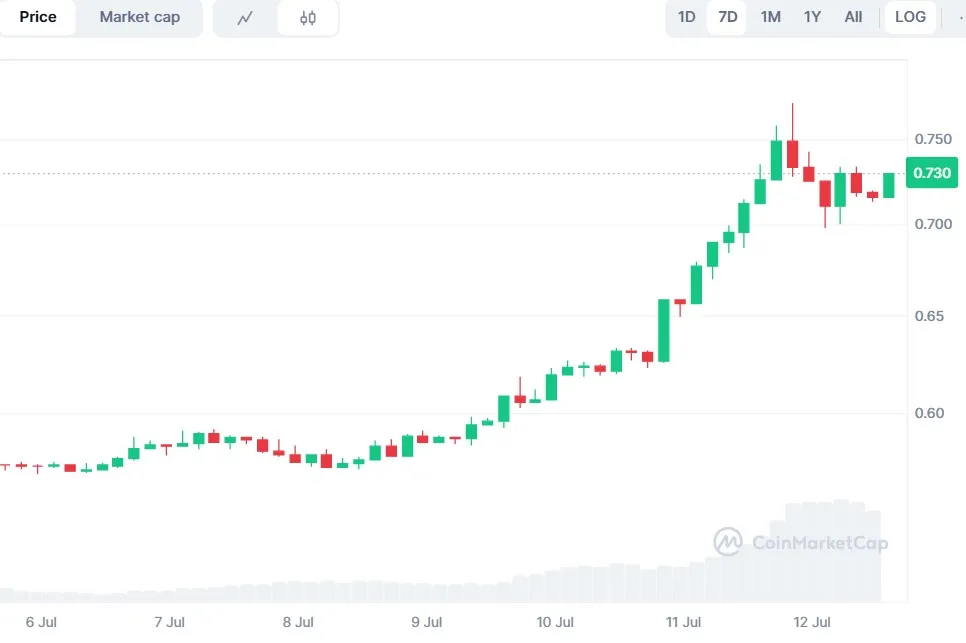Switch chart to All time range
The height and width of the screenshot is (643, 966).
point(853,17)
